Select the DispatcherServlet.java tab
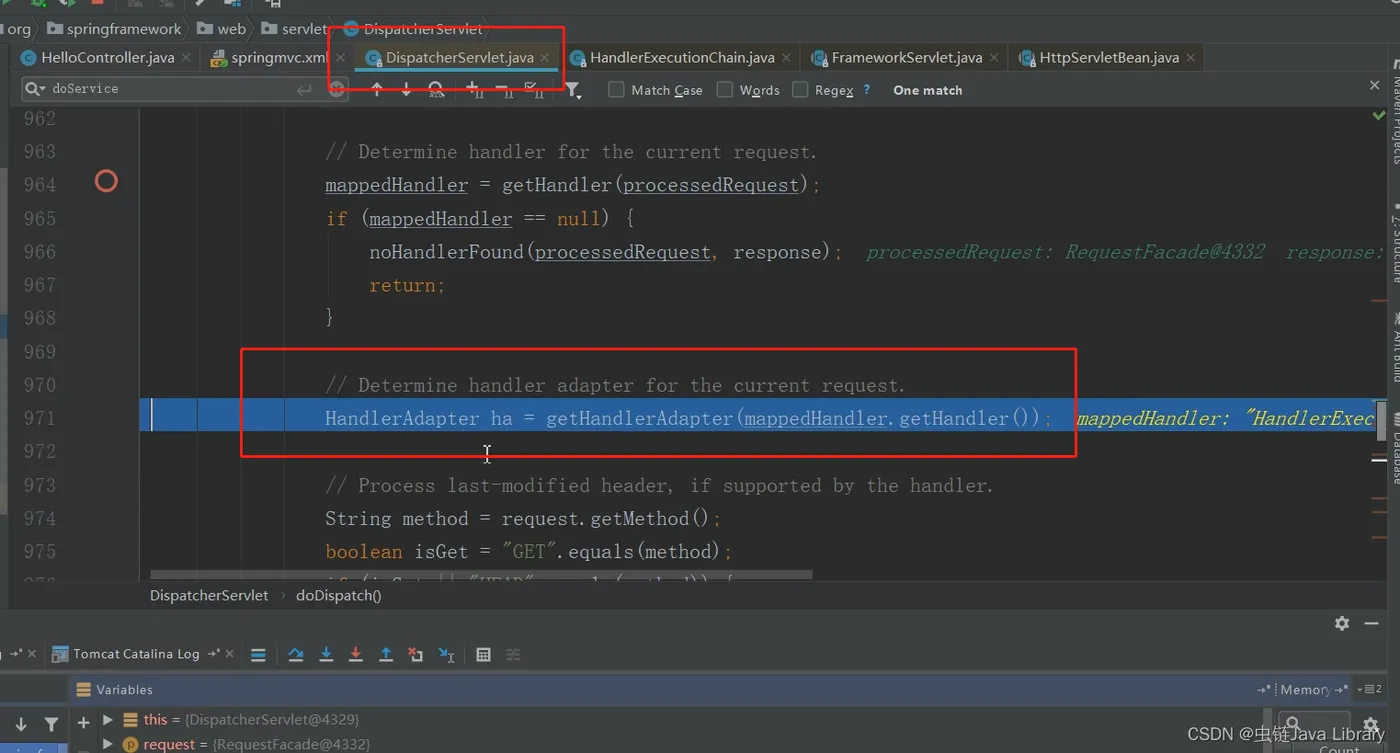Screen dimensions: 1400x753 tap(459, 58)
